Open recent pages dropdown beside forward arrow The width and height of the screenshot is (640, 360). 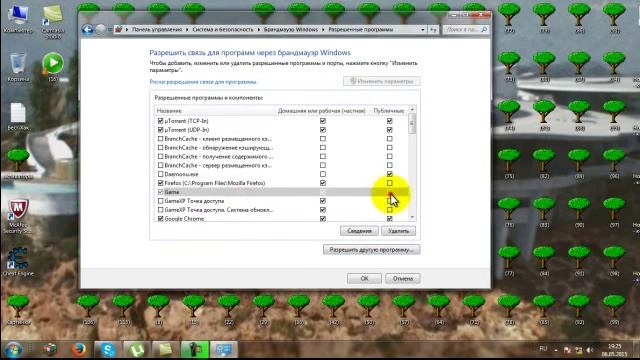click(109, 29)
